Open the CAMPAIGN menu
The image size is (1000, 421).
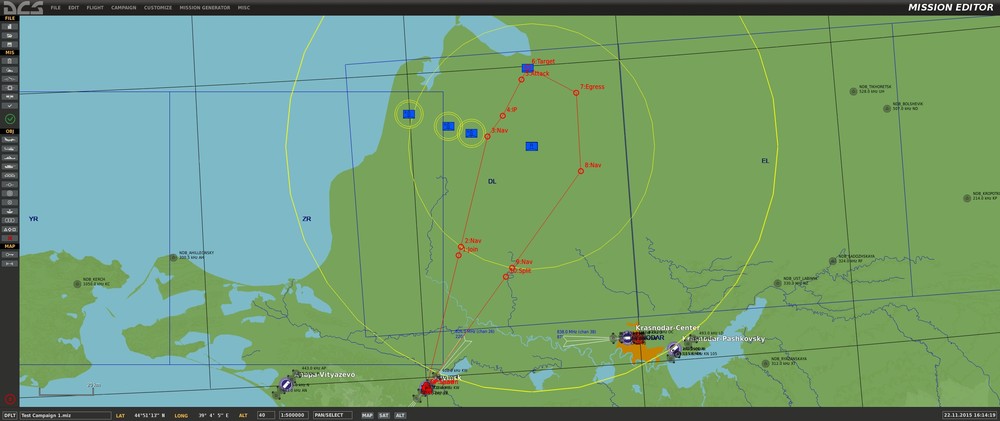124,8
